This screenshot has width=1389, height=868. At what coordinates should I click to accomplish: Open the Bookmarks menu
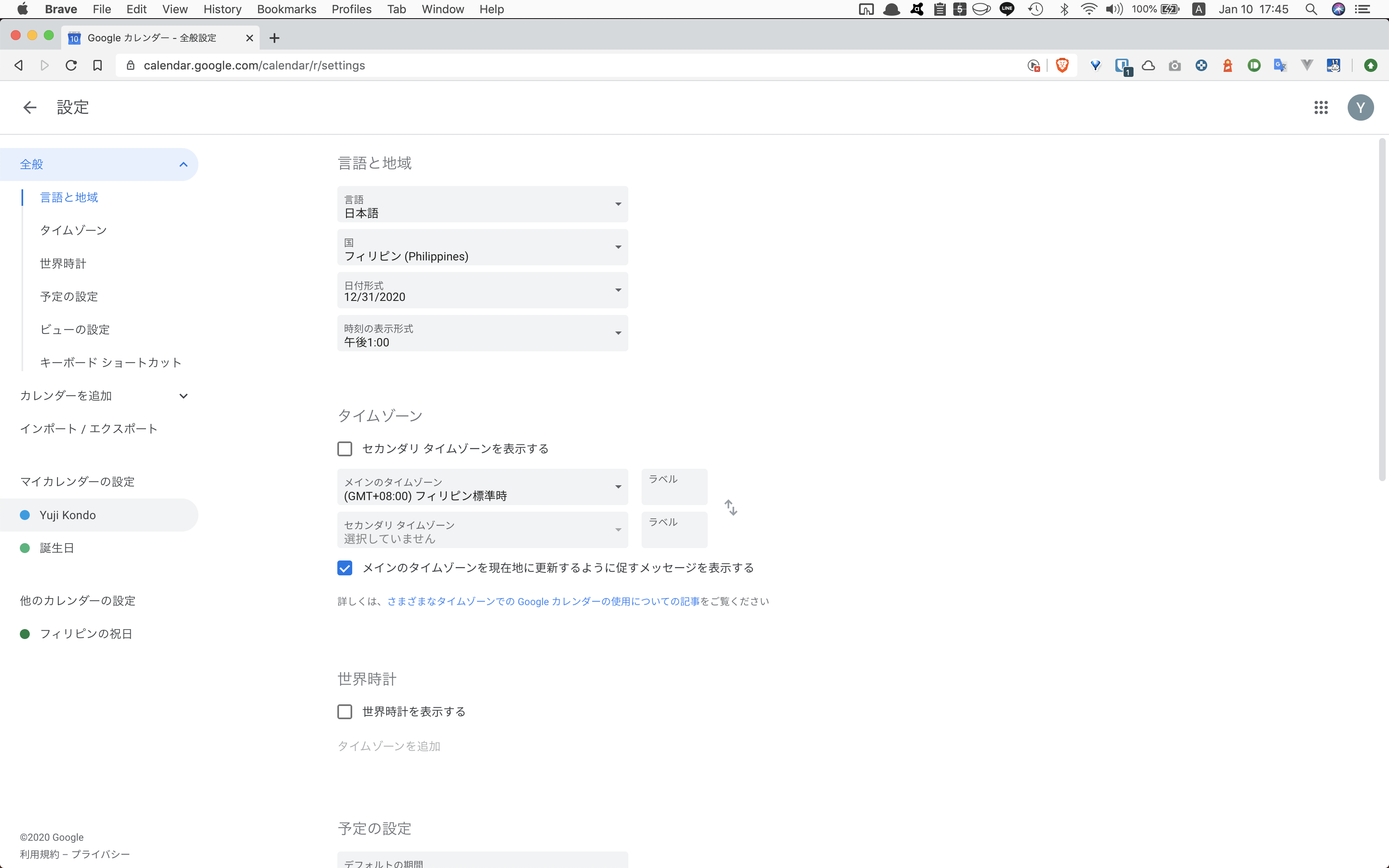286,9
